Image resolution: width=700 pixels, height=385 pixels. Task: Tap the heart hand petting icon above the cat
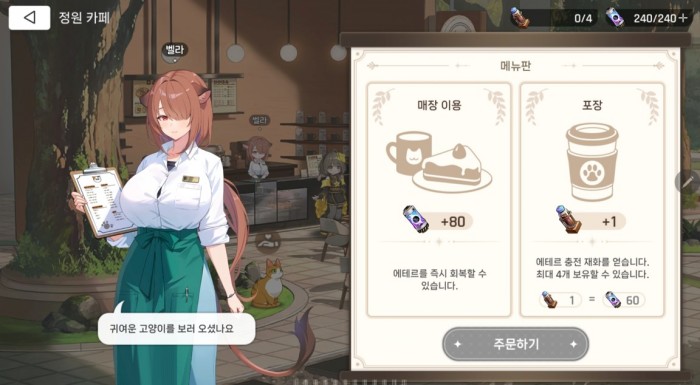268,243
